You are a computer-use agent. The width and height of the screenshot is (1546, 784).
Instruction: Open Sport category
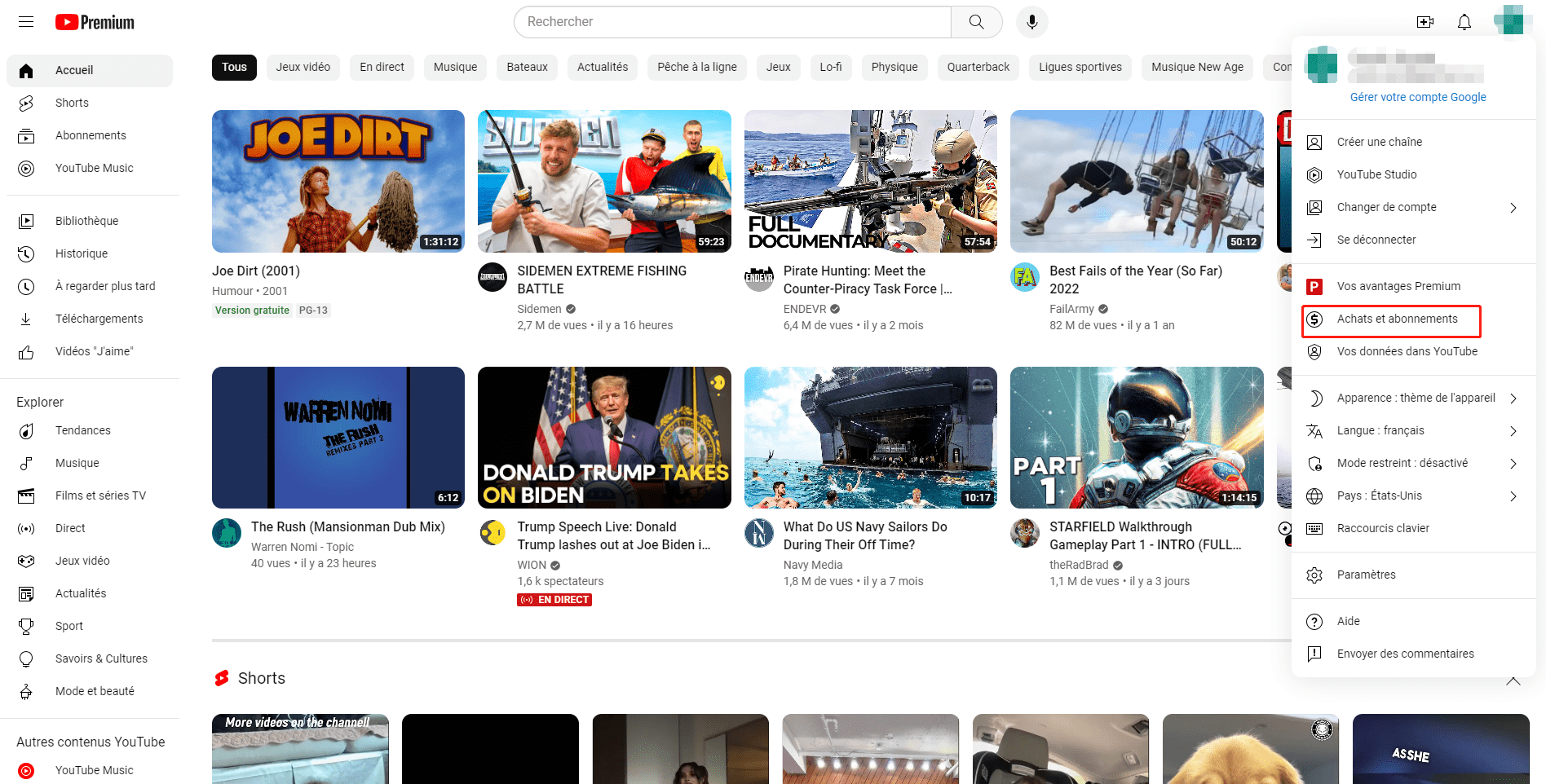pyautogui.click(x=90, y=626)
